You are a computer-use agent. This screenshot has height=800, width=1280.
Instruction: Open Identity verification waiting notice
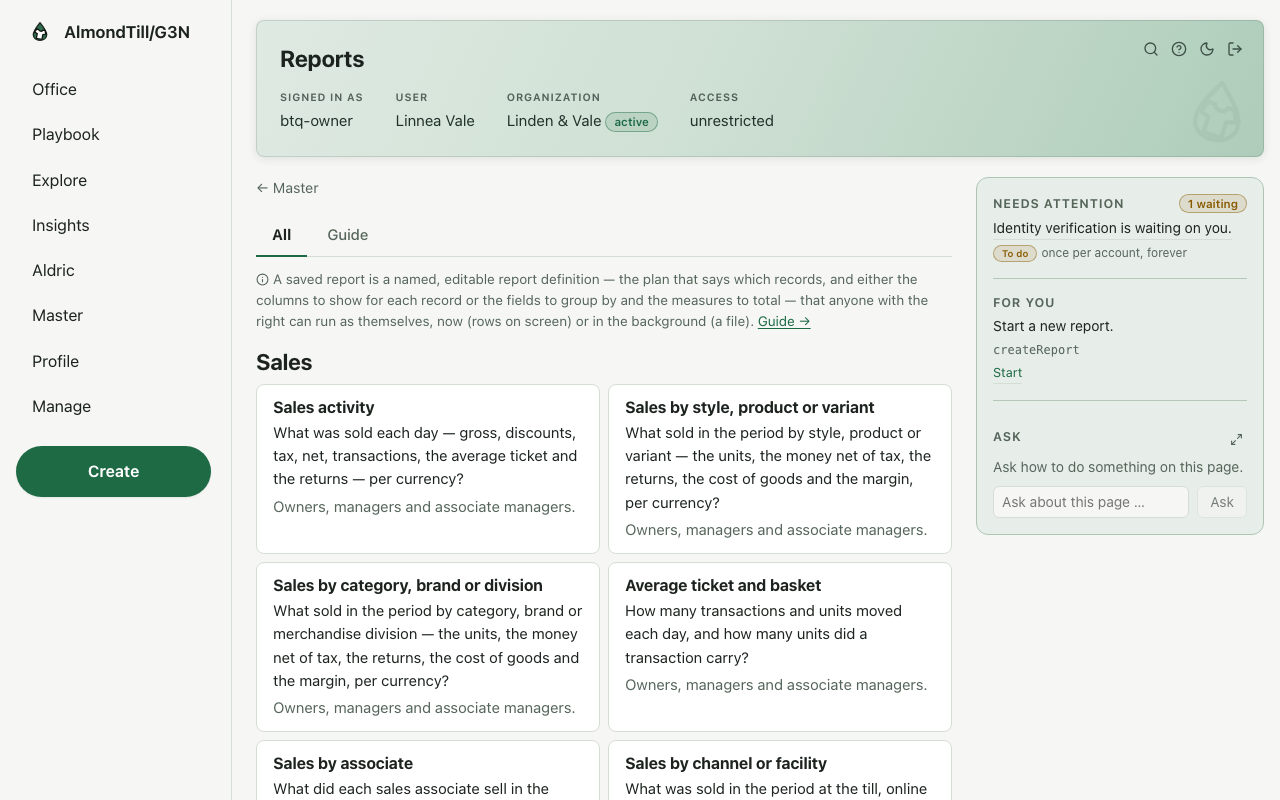click(1112, 228)
